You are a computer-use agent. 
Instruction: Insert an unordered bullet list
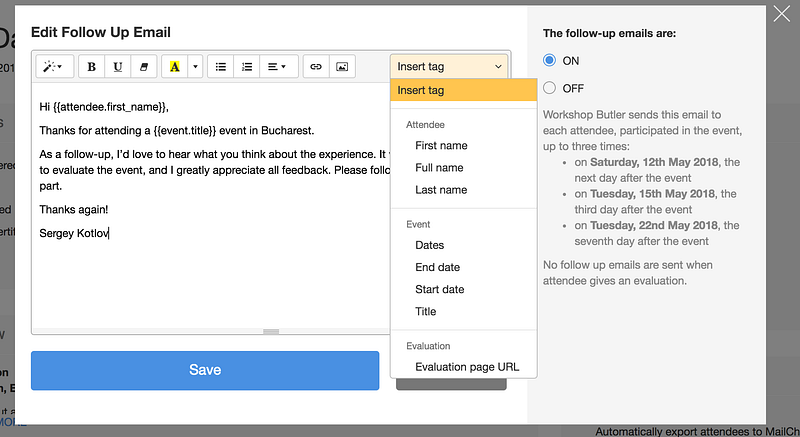point(220,67)
